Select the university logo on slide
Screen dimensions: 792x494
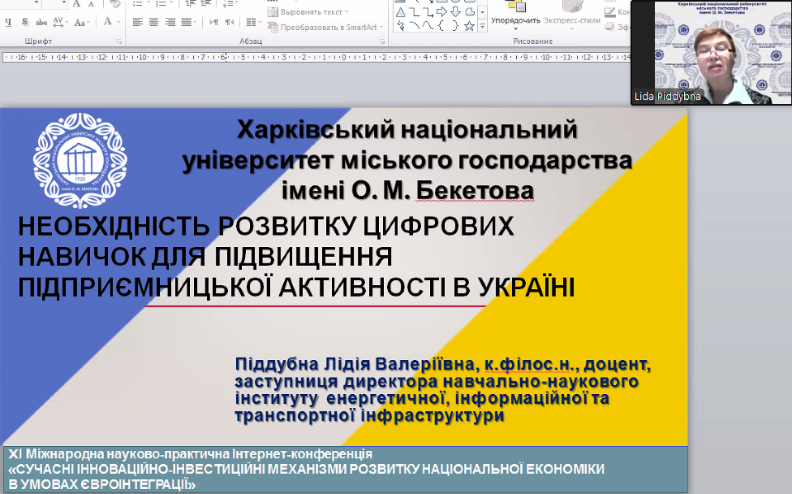pyautogui.click(x=80, y=161)
